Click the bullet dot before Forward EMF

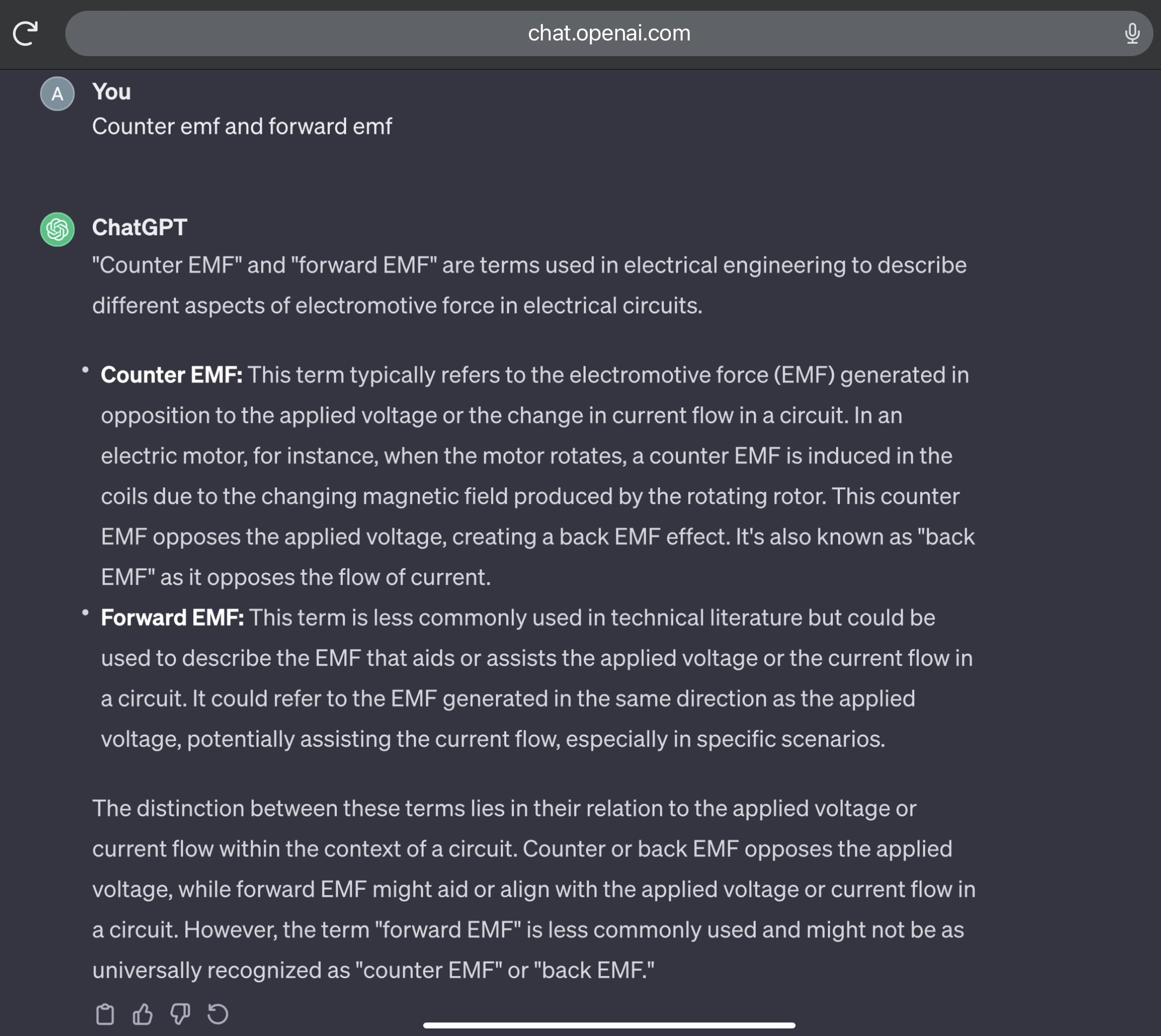coord(85,613)
